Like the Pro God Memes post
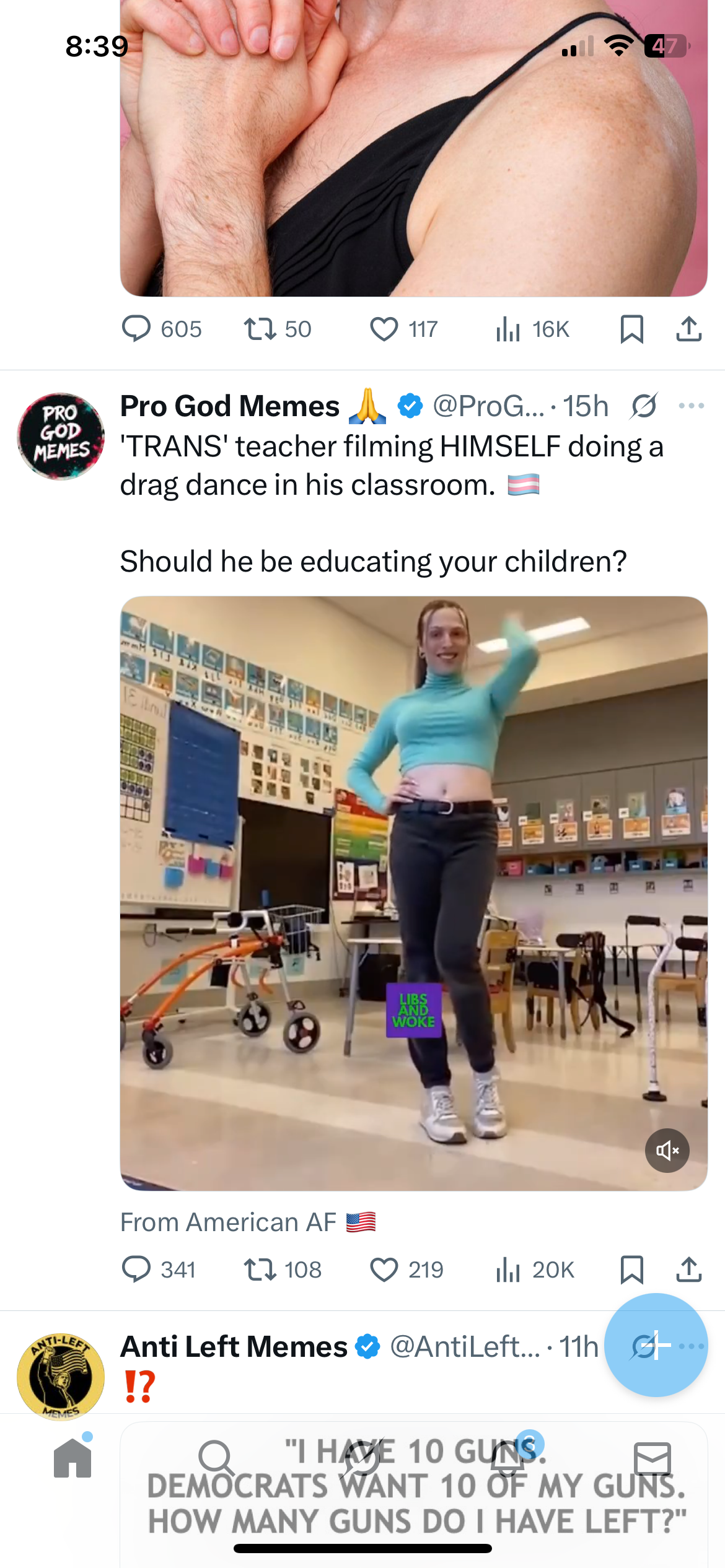Image resolution: width=725 pixels, height=1568 pixels. pyautogui.click(x=406, y=1270)
